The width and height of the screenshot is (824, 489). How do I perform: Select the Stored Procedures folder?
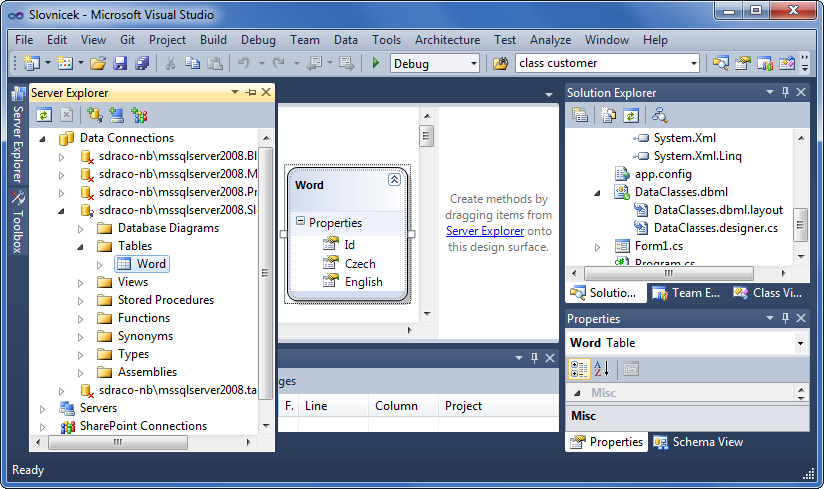pyautogui.click(x=165, y=300)
